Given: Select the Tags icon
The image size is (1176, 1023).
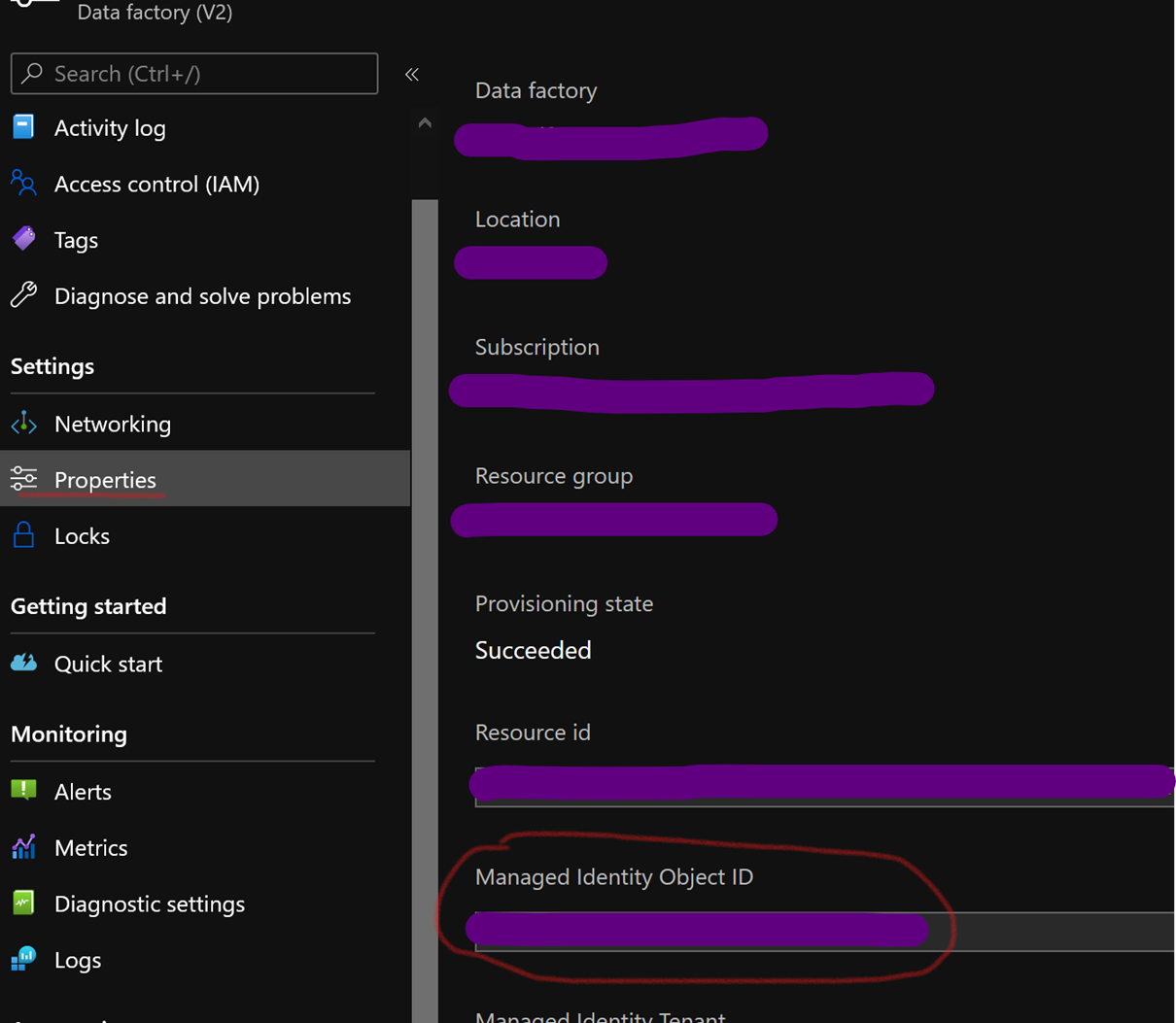Looking at the screenshot, I should pyautogui.click(x=23, y=239).
